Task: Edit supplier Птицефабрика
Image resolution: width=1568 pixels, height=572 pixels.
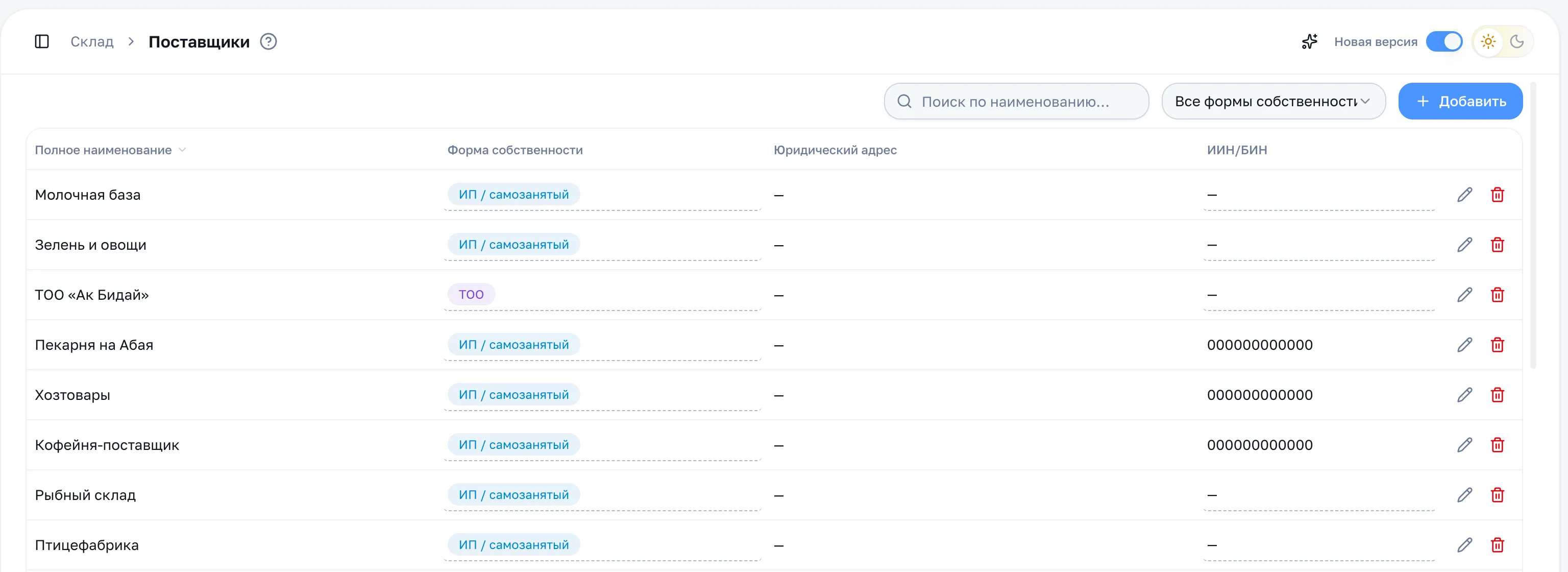Action: click(x=1464, y=544)
